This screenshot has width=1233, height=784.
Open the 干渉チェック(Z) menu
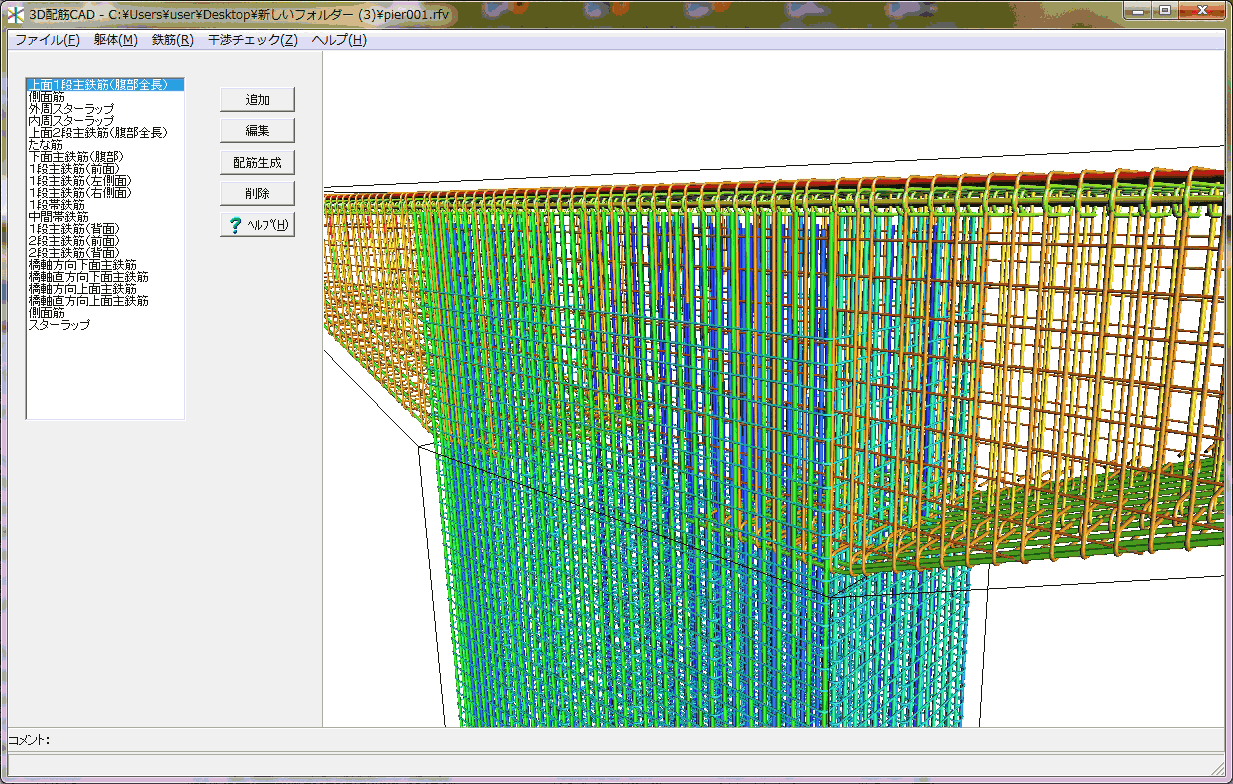pyautogui.click(x=252, y=40)
